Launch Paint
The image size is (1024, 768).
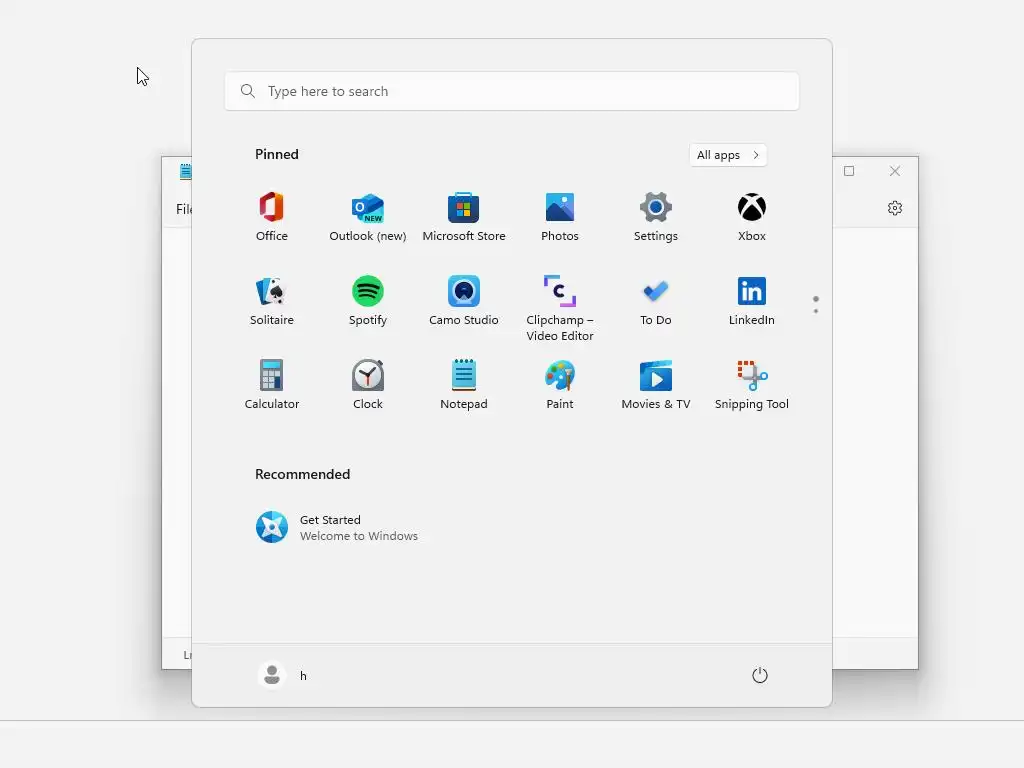[560, 385]
